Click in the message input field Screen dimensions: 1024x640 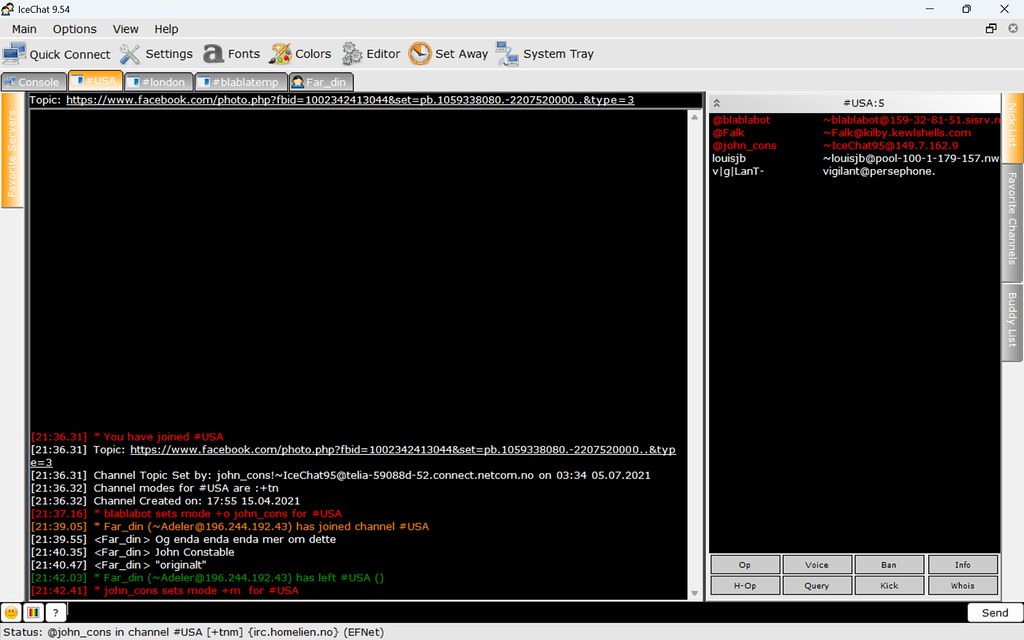point(516,613)
